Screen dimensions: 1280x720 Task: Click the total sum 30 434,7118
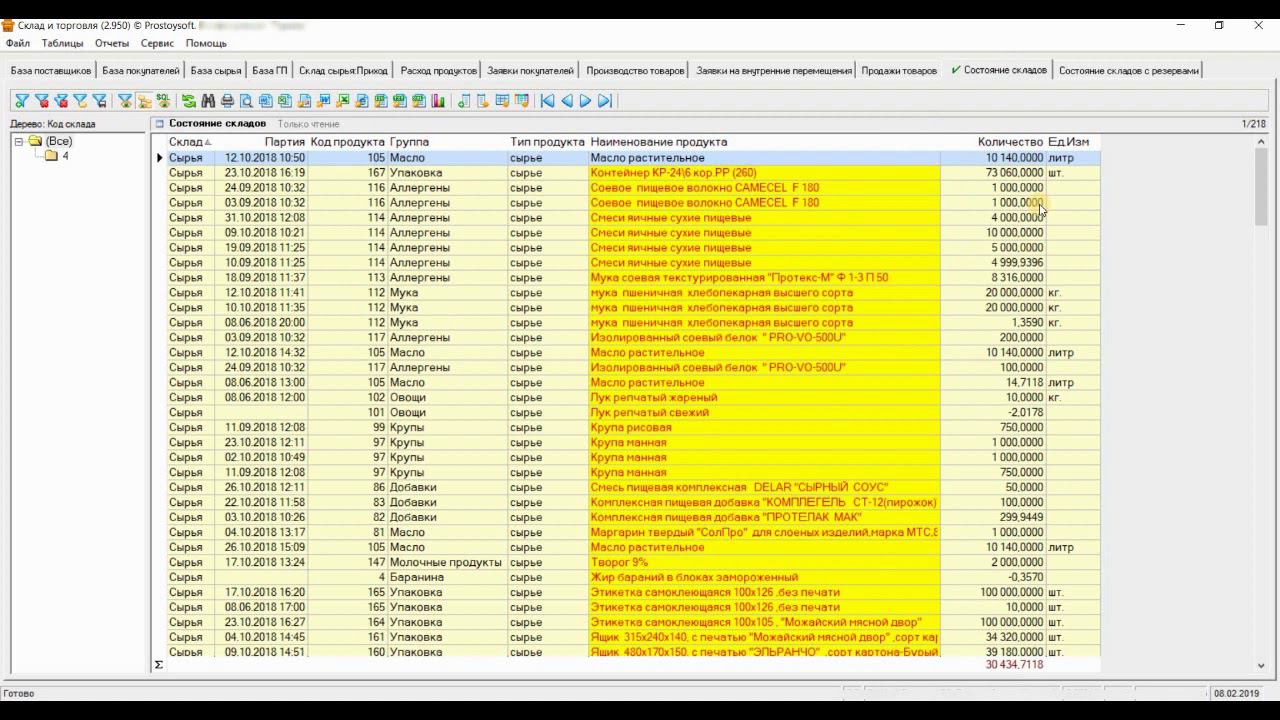[1014, 665]
